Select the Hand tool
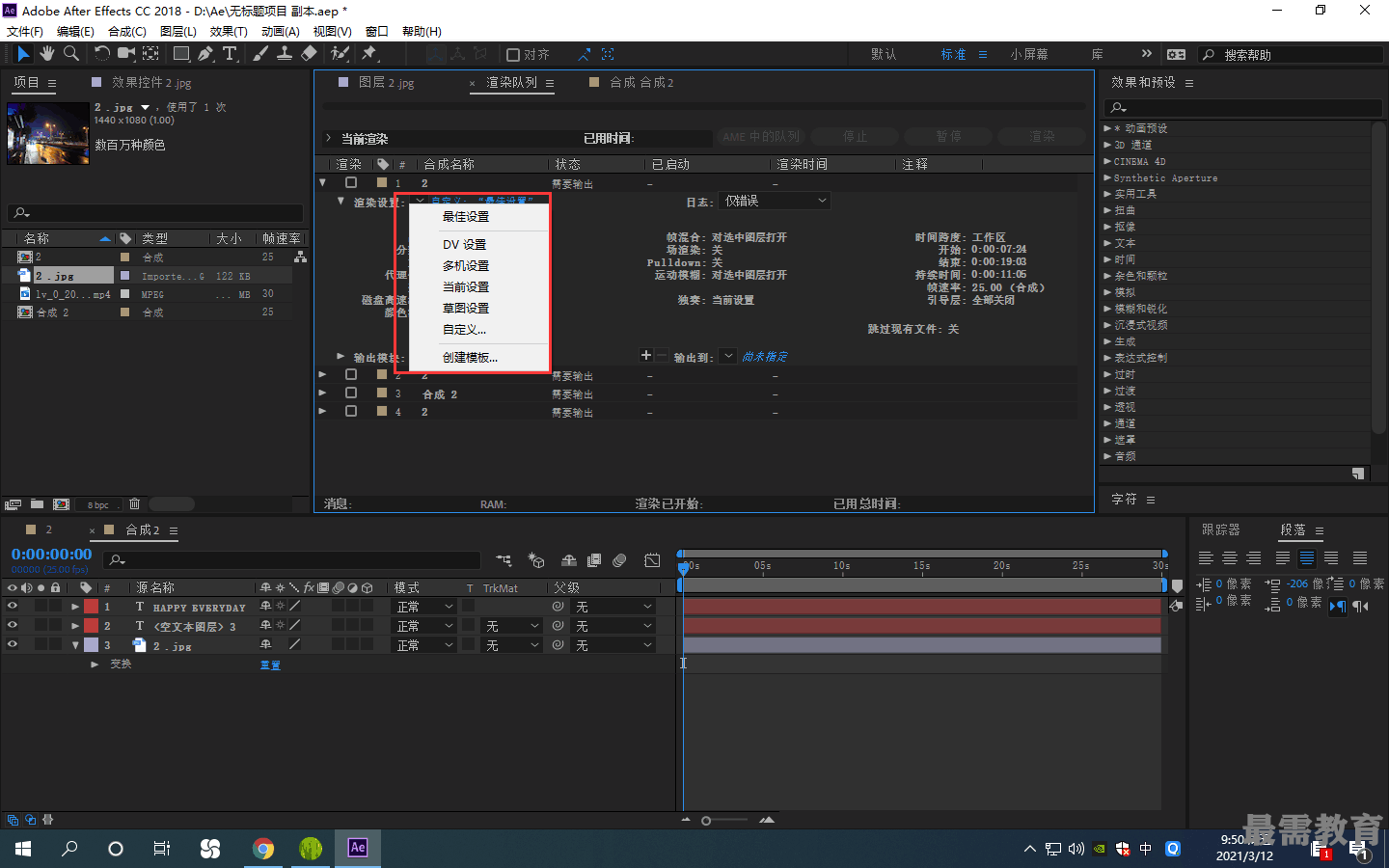1389x868 pixels. click(46, 54)
